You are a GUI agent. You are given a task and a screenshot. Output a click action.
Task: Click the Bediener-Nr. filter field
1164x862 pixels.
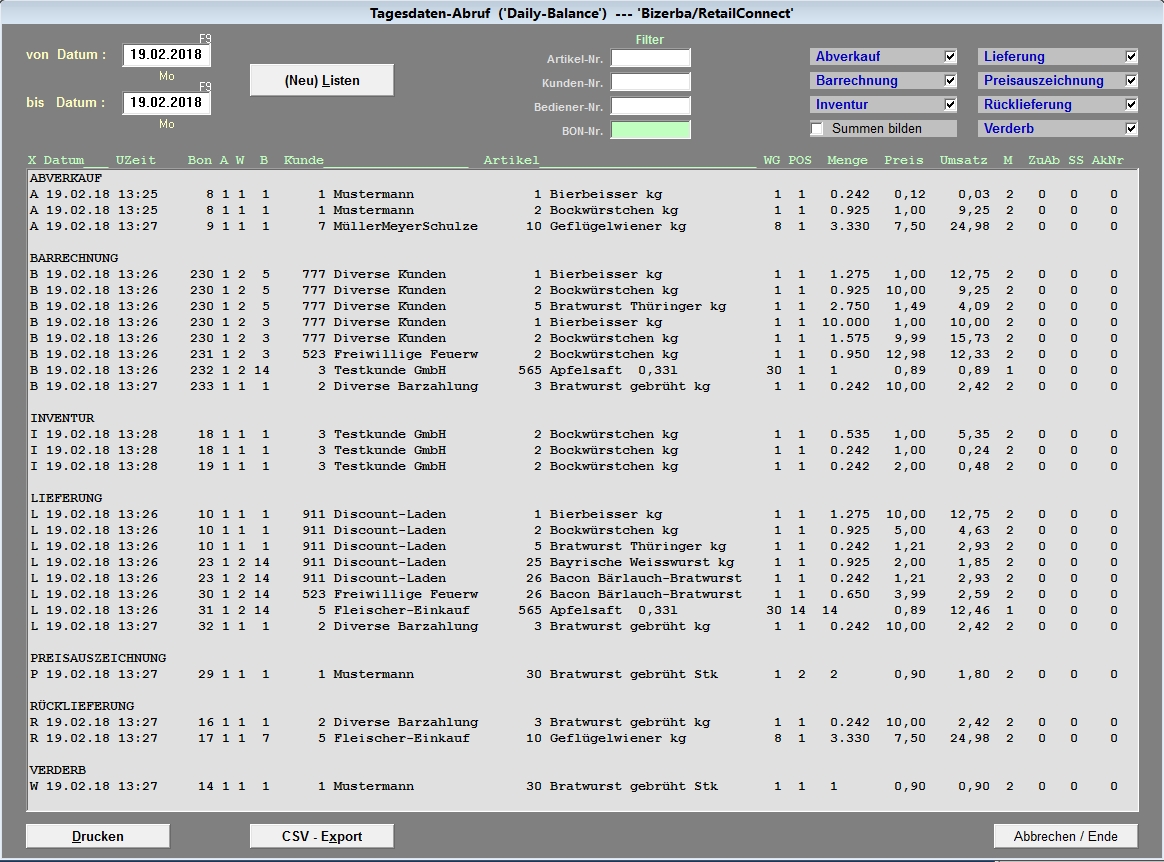pos(650,107)
